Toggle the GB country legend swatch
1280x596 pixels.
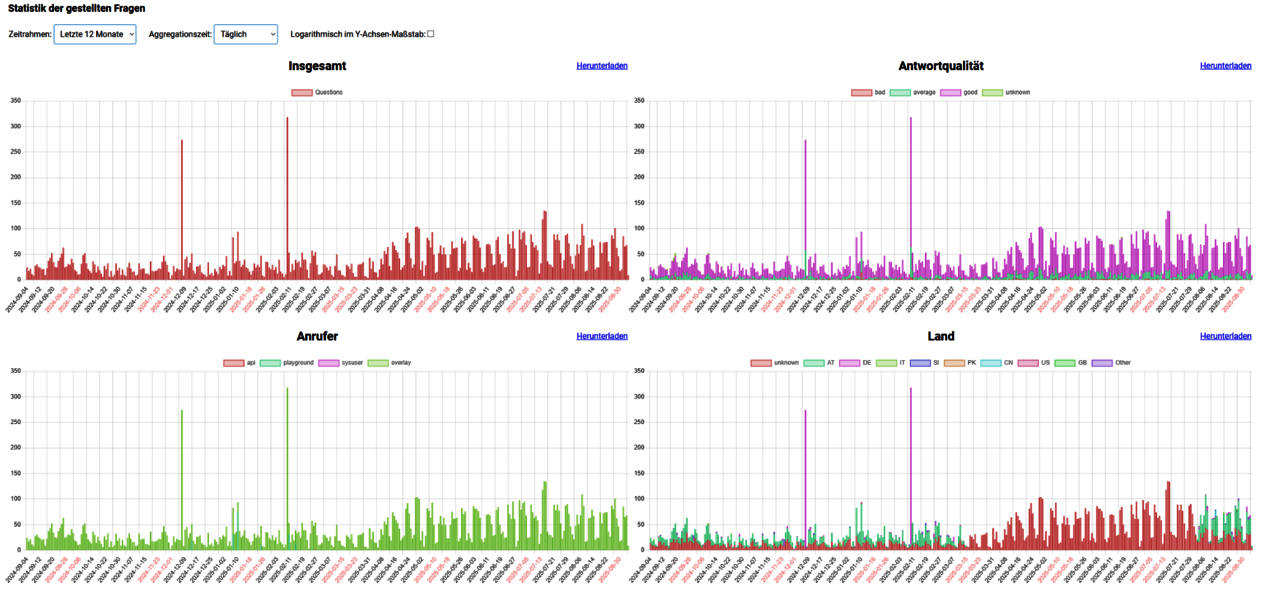(x=1064, y=363)
